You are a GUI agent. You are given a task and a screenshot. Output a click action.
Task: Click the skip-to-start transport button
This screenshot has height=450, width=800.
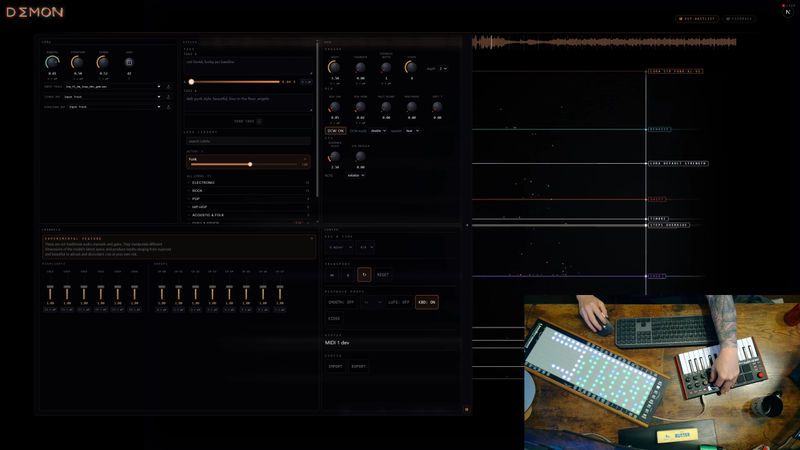click(x=332, y=274)
